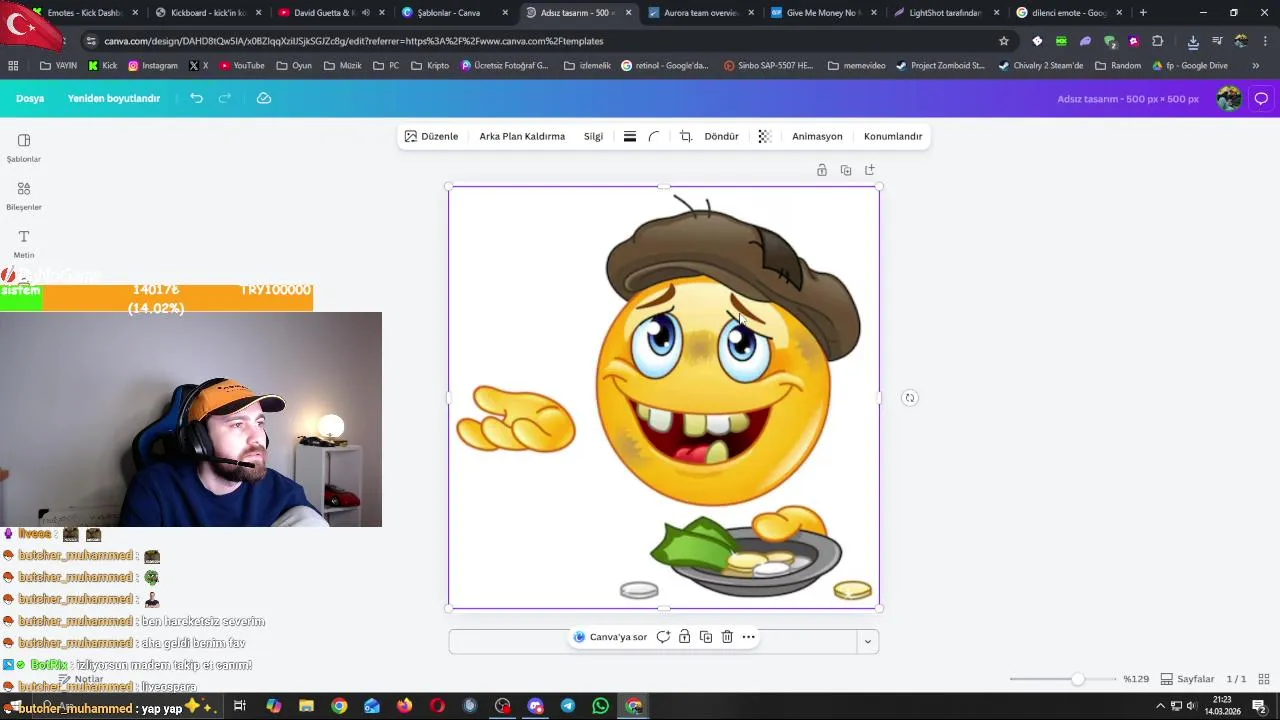This screenshot has width=1280, height=720.
Task: Open border style lines icon
Action: [630, 136]
